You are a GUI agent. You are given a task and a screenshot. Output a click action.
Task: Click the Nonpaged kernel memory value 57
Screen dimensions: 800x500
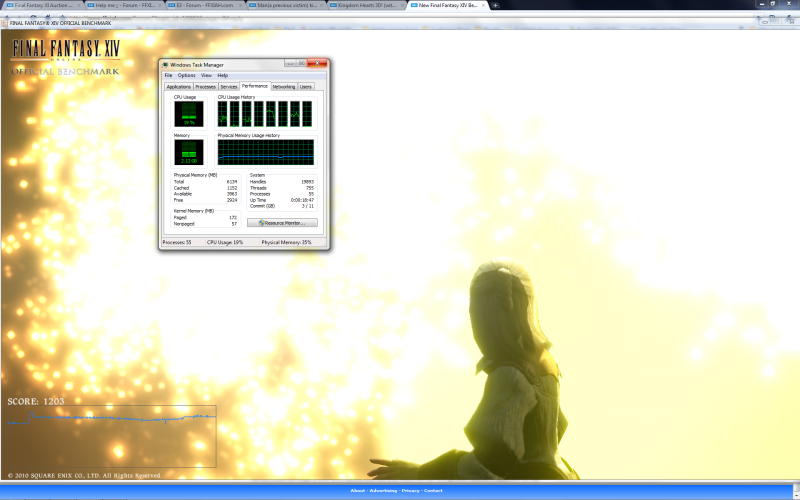click(x=235, y=223)
